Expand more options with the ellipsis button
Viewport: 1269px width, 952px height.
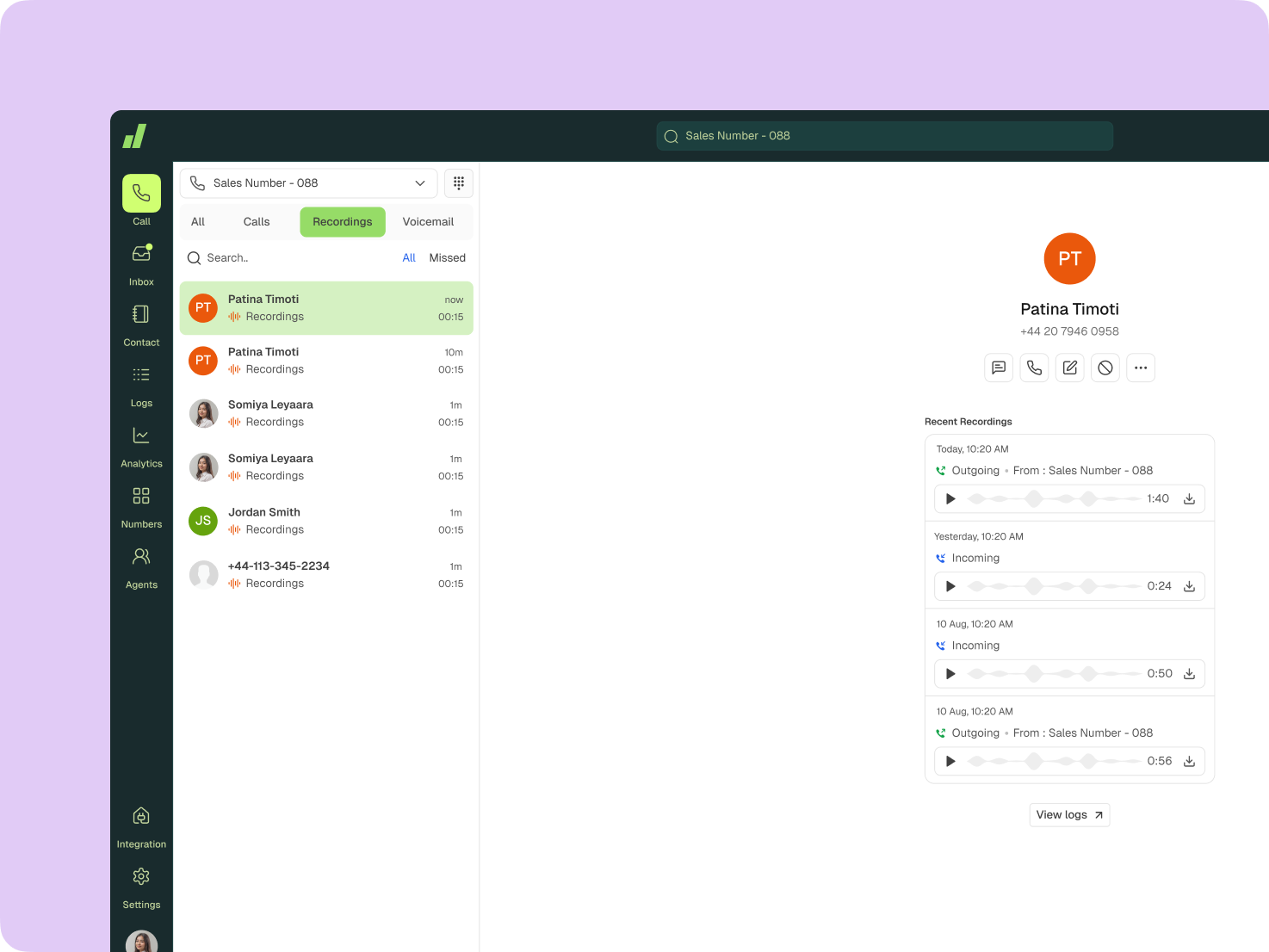pyautogui.click(x=1141, y=368)
